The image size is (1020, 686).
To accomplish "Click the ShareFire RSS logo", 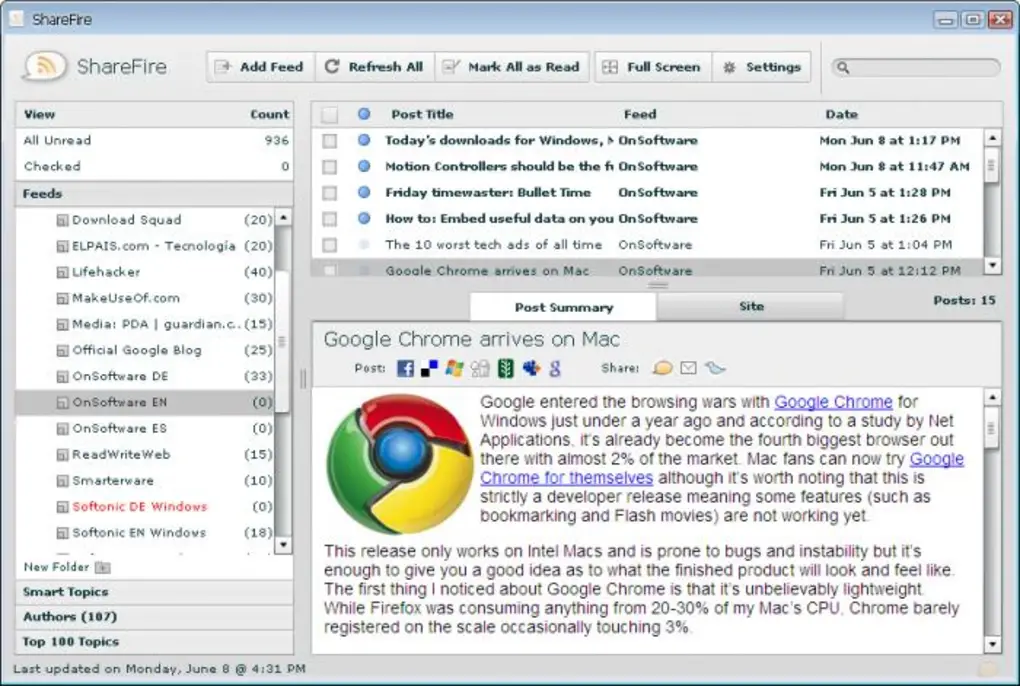I will 45,66.
